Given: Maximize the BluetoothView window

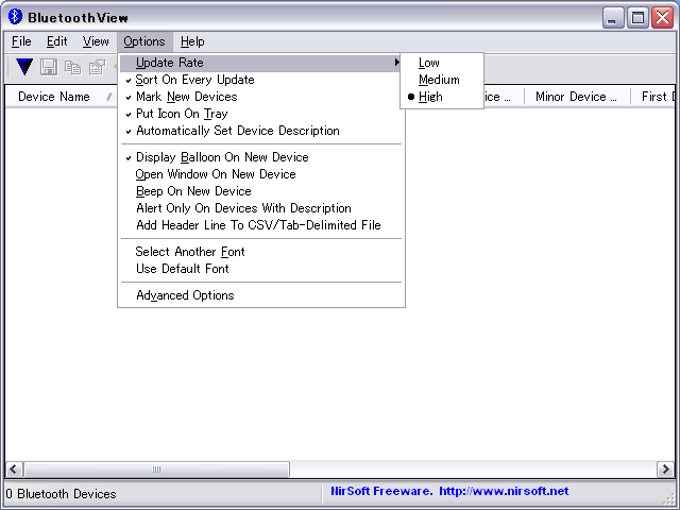Looking at the screenshot, I should point(638,18).
